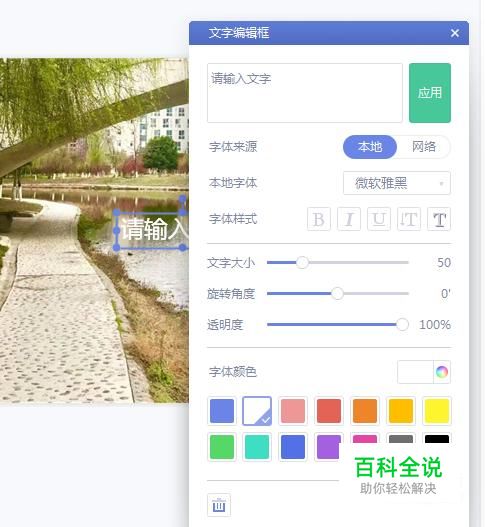This screenshot has height=527, width=485.
Task: Switch font source to 网络
Action: click(x=424, y=147)
